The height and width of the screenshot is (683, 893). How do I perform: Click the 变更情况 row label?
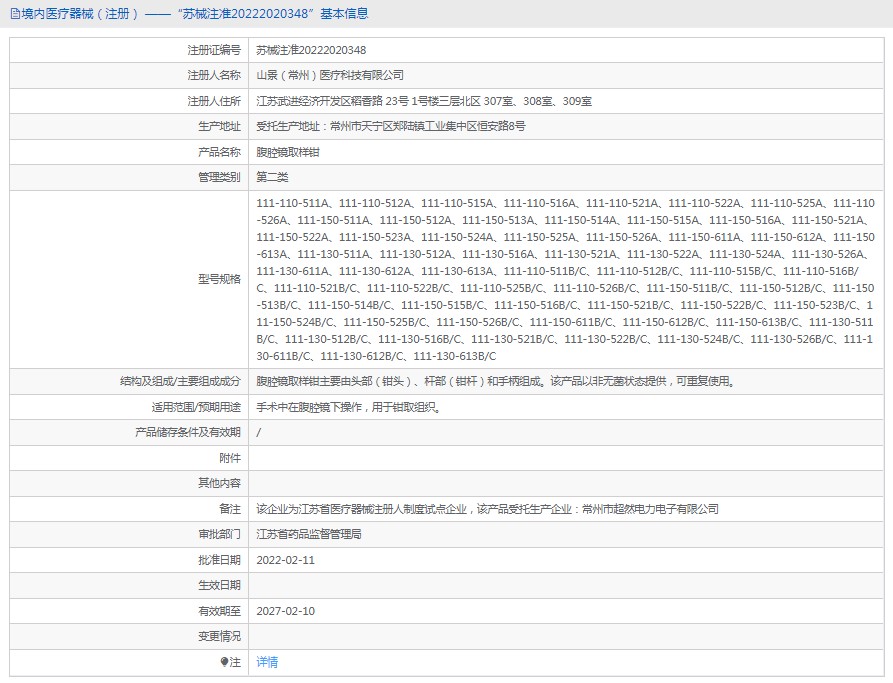pyautogui.click(x=219, y=636)
